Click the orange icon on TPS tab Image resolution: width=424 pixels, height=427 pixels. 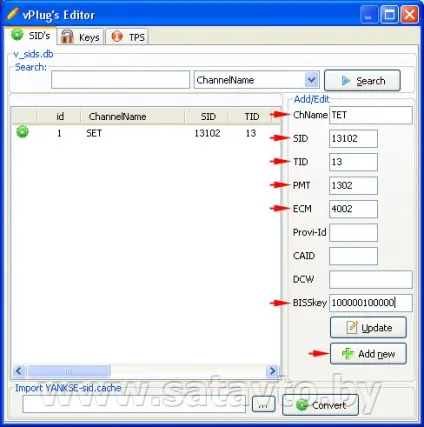[117, 36]
